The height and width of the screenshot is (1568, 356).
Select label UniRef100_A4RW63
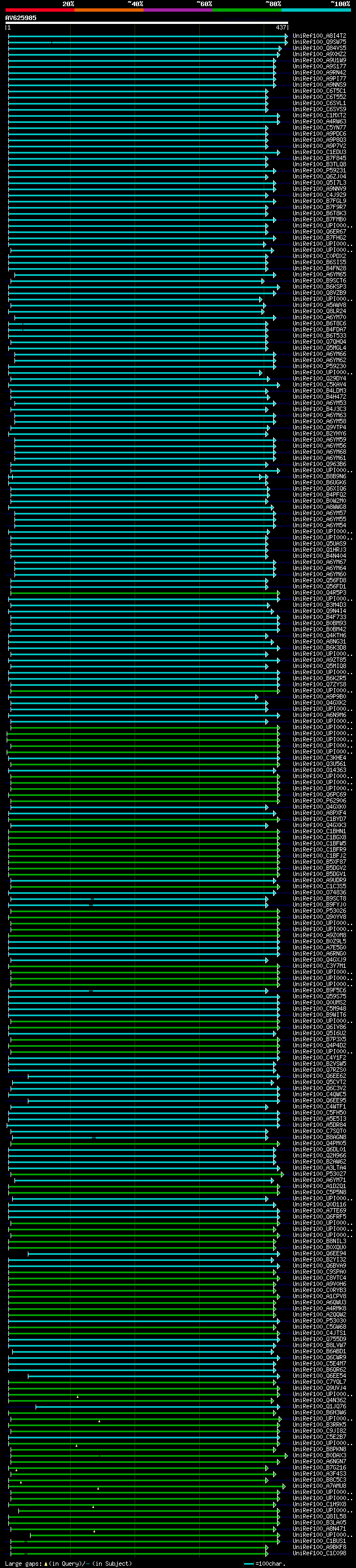(319, 121)
